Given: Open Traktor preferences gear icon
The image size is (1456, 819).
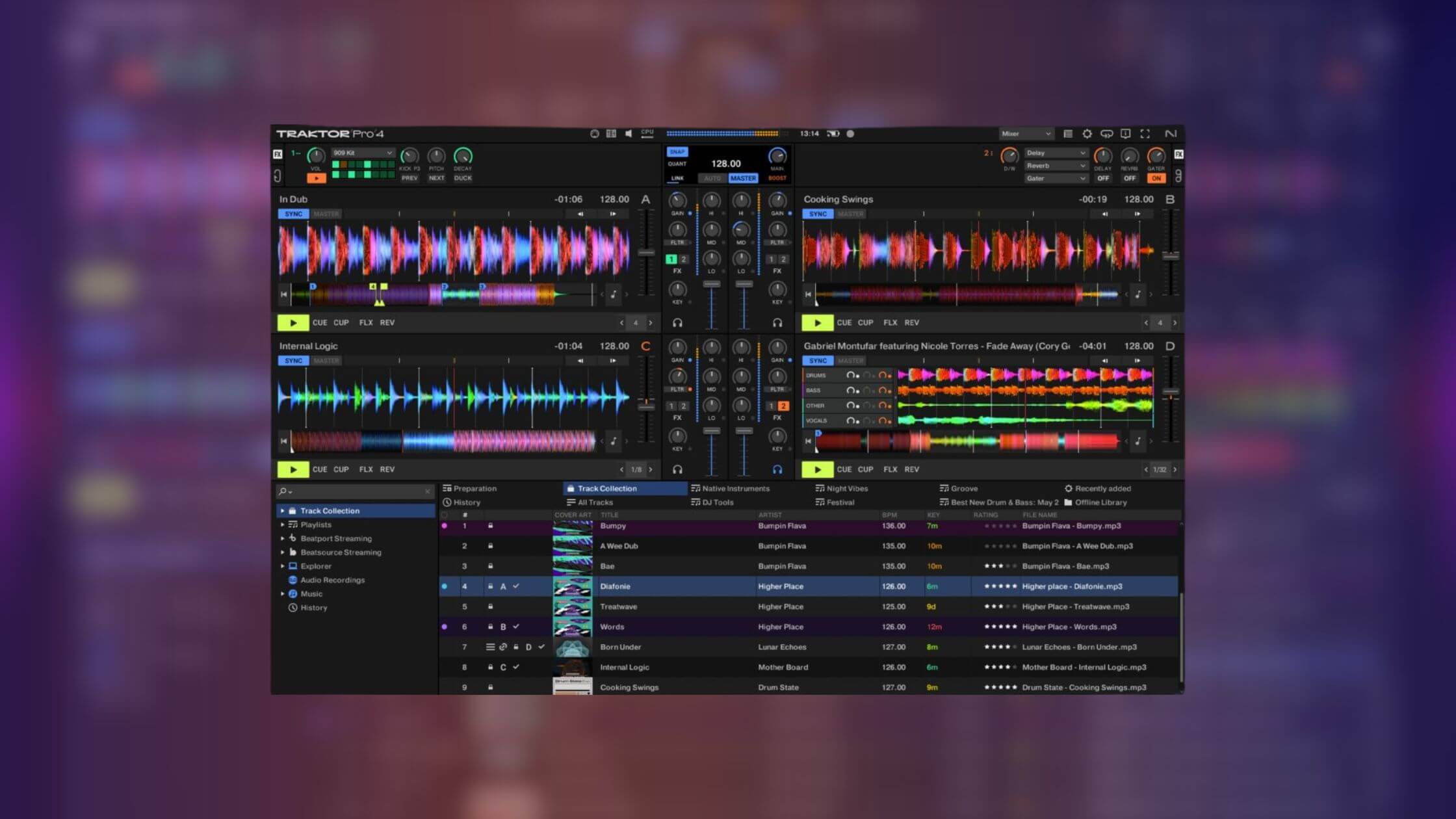Looking at the screenshot, I should click(x=1087, y=134).
